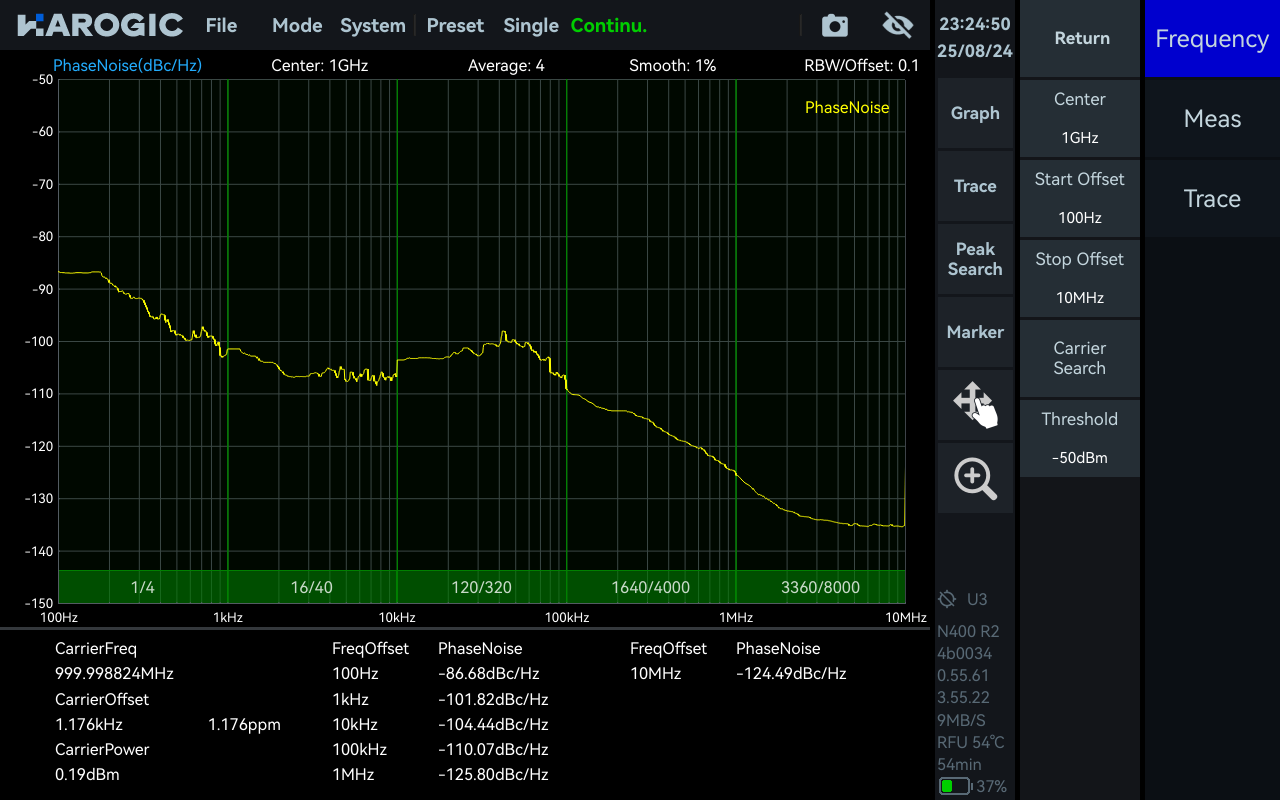The height and width of the screenshot is (800, 1280).
Task: Toggle the crossed-out eye visibility icon
Action: click(x=898, y=26)
